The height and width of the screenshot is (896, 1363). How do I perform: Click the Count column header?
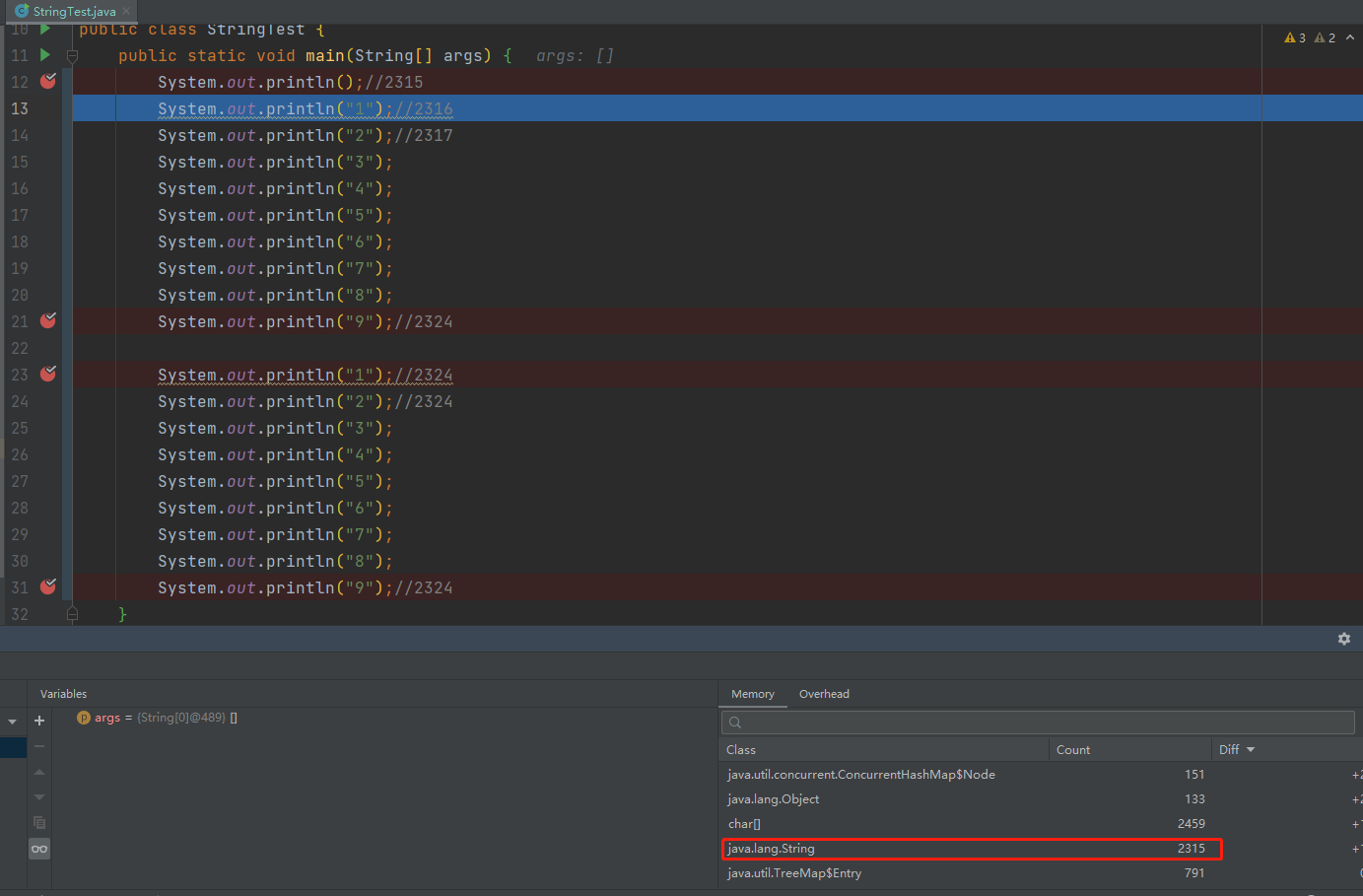pos(1130,750)
